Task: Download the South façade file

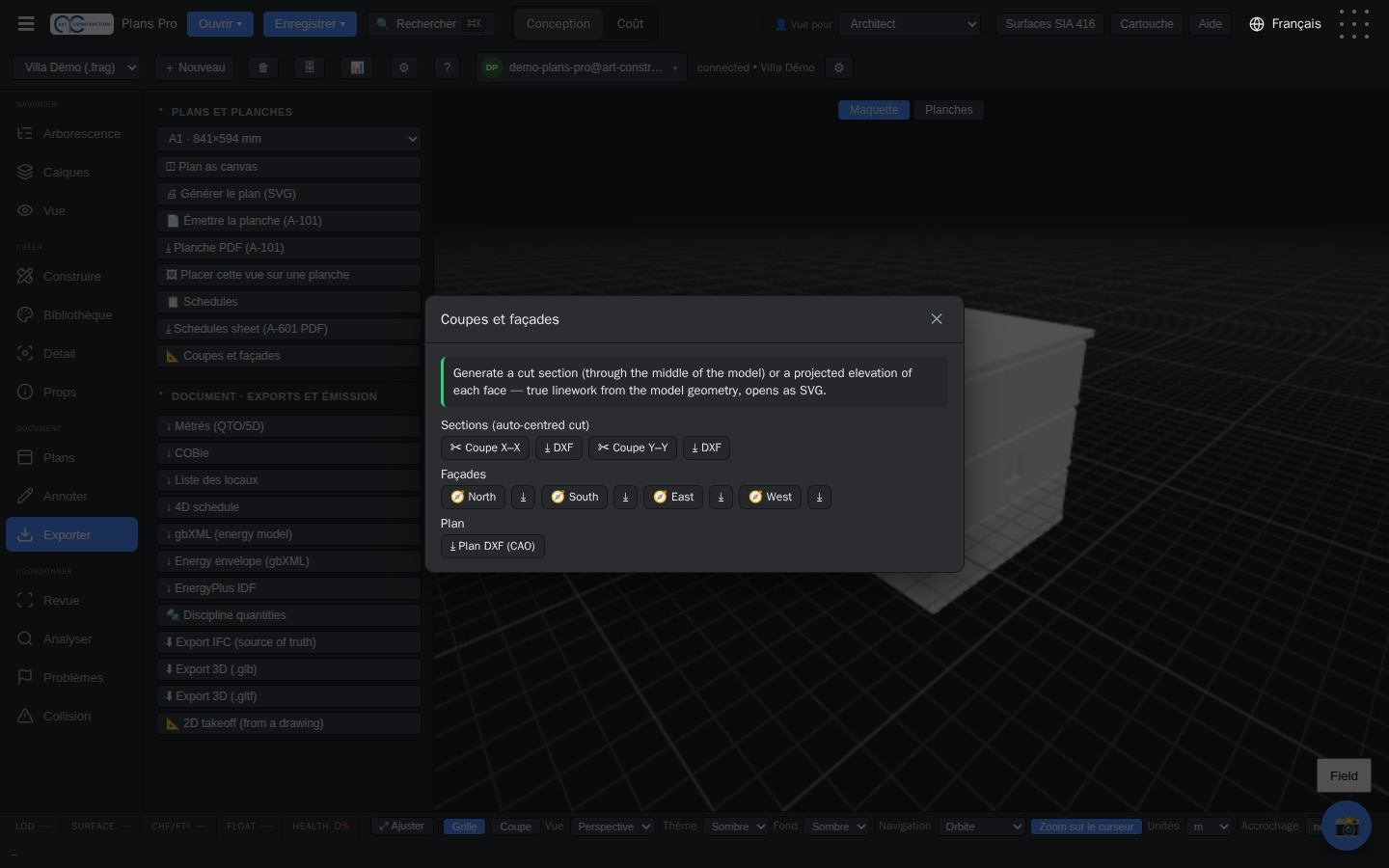Action: click(625, 498)
